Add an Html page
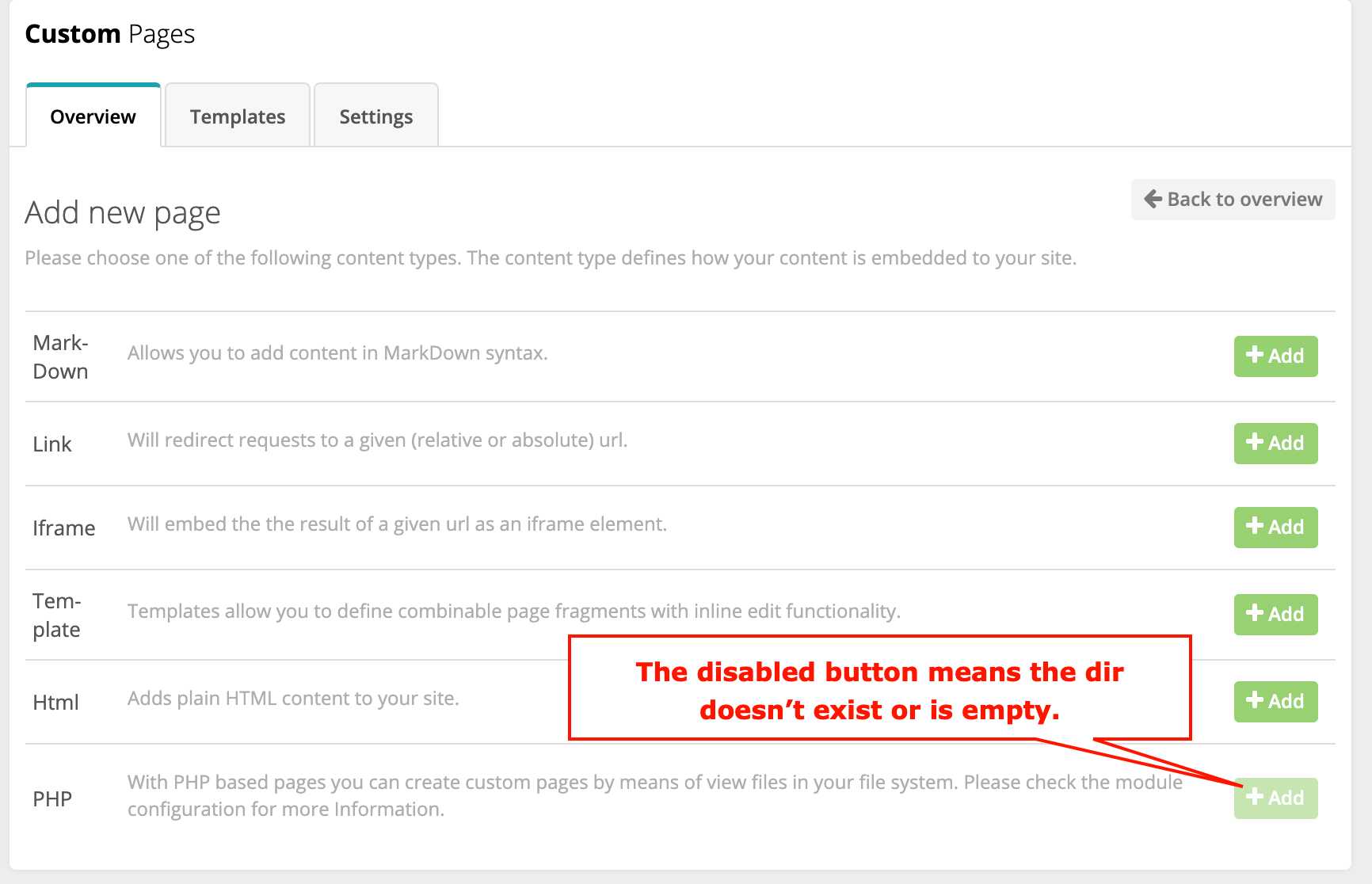 [x=1275, y=702]
